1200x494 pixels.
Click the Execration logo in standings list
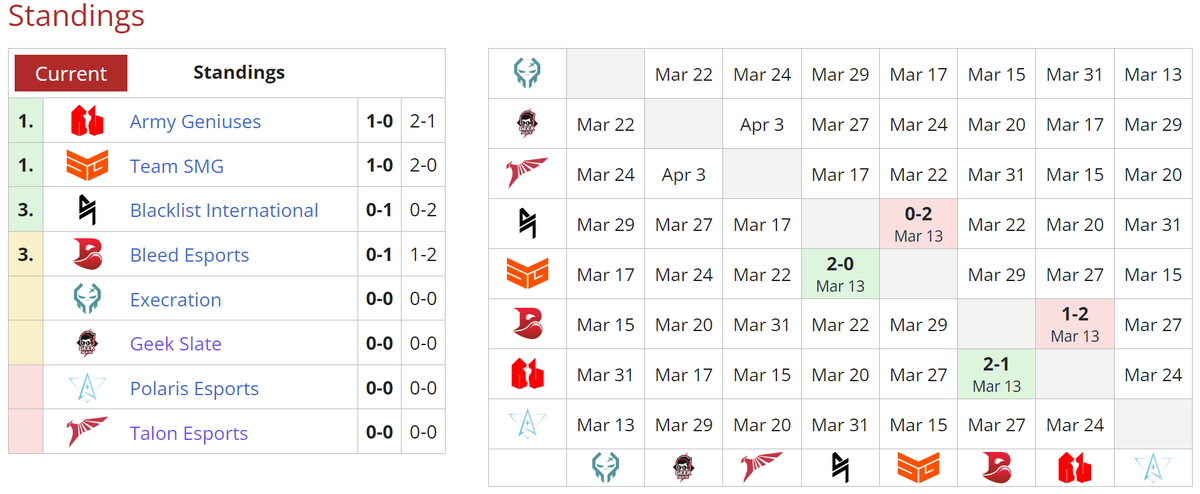pos(87,299)
